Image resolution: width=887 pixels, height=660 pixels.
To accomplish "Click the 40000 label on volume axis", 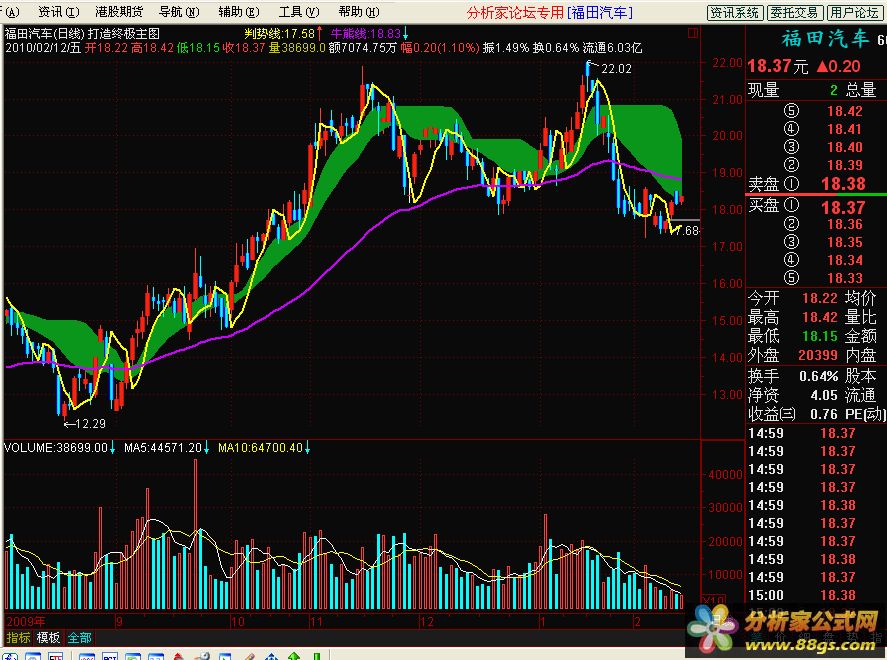I will tap(725, 474).
